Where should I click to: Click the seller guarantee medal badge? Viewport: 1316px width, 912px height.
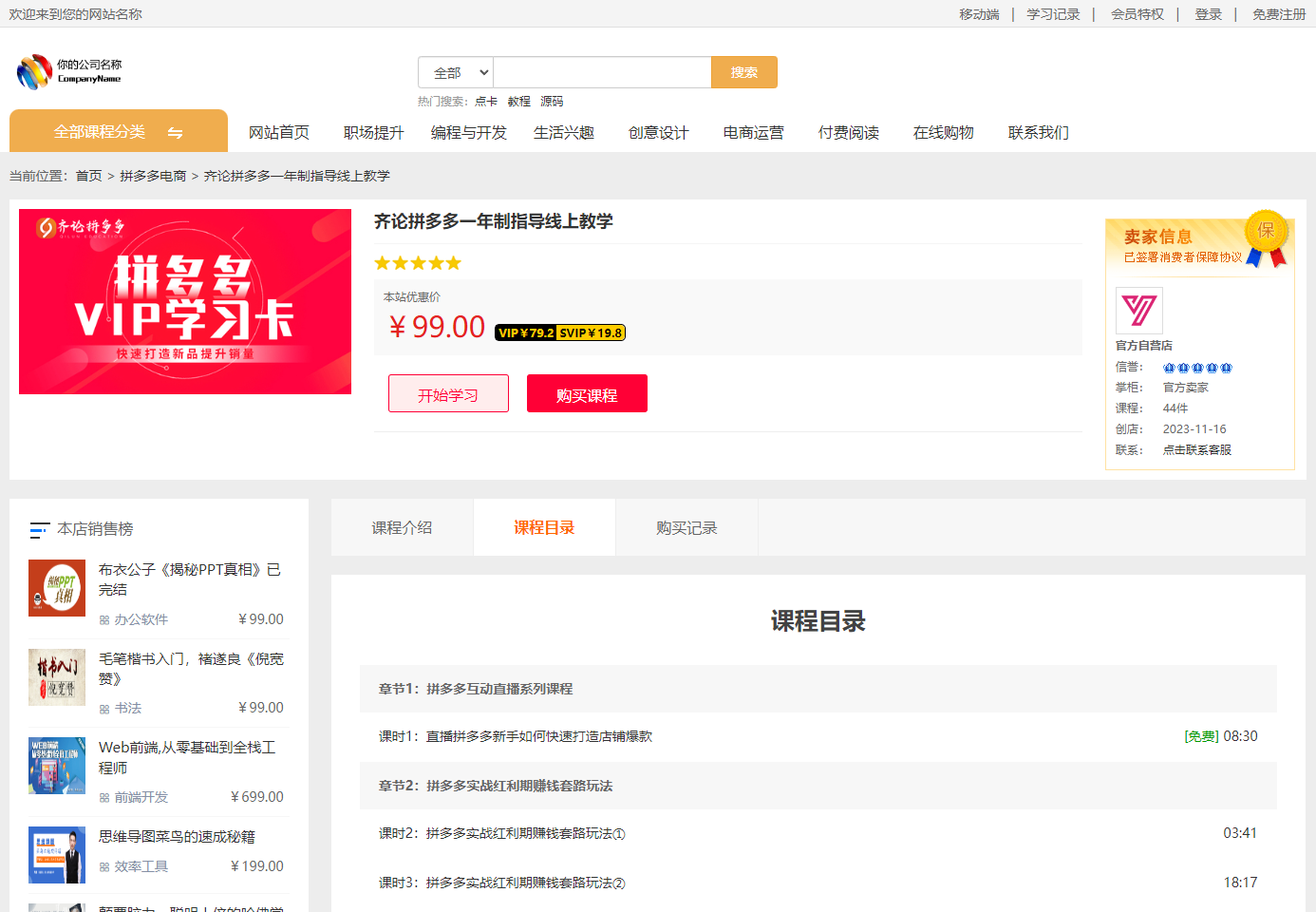(1267, 238)
